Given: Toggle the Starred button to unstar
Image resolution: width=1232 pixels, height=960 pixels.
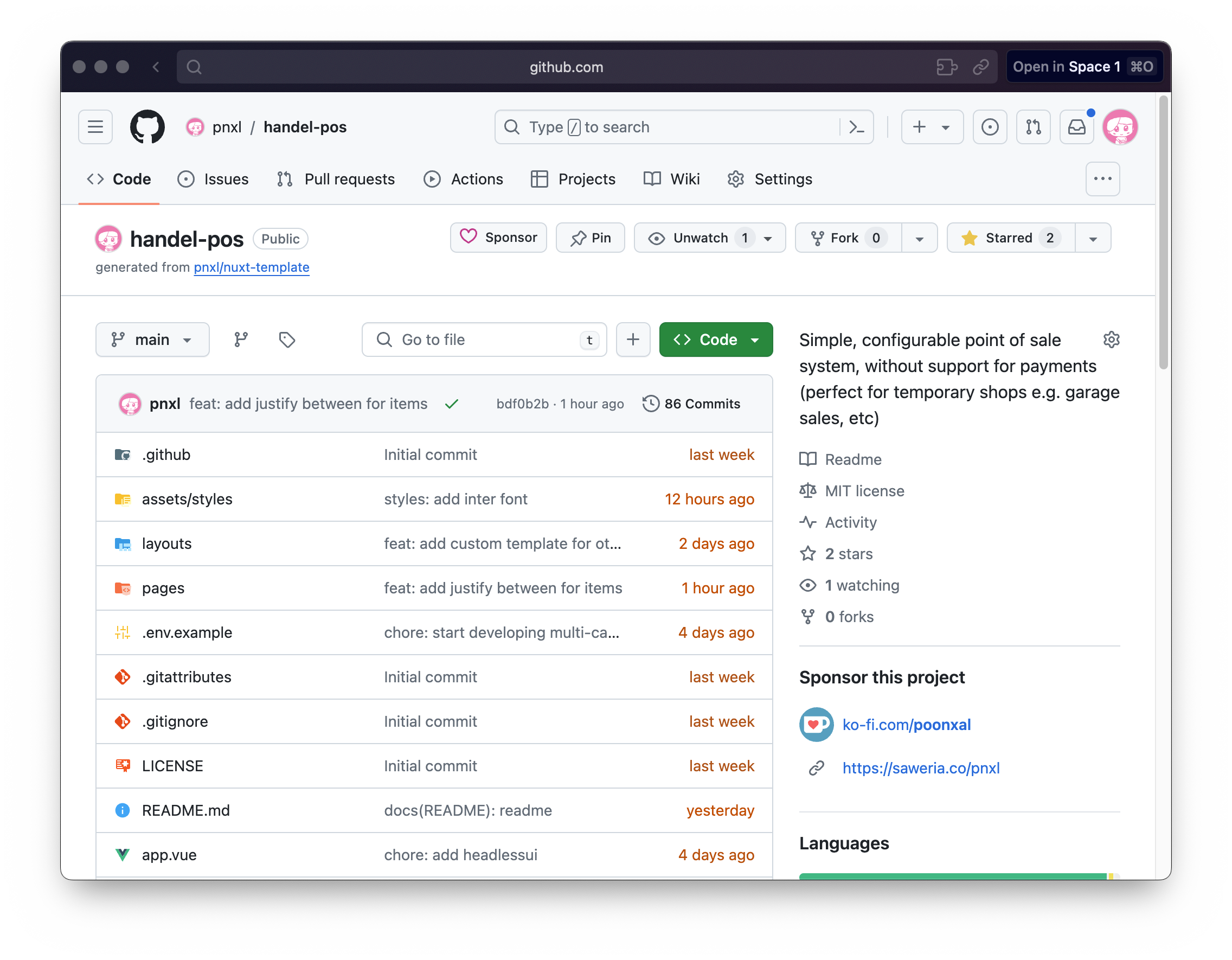Looking at the screenshot, I should (1010, 238).
